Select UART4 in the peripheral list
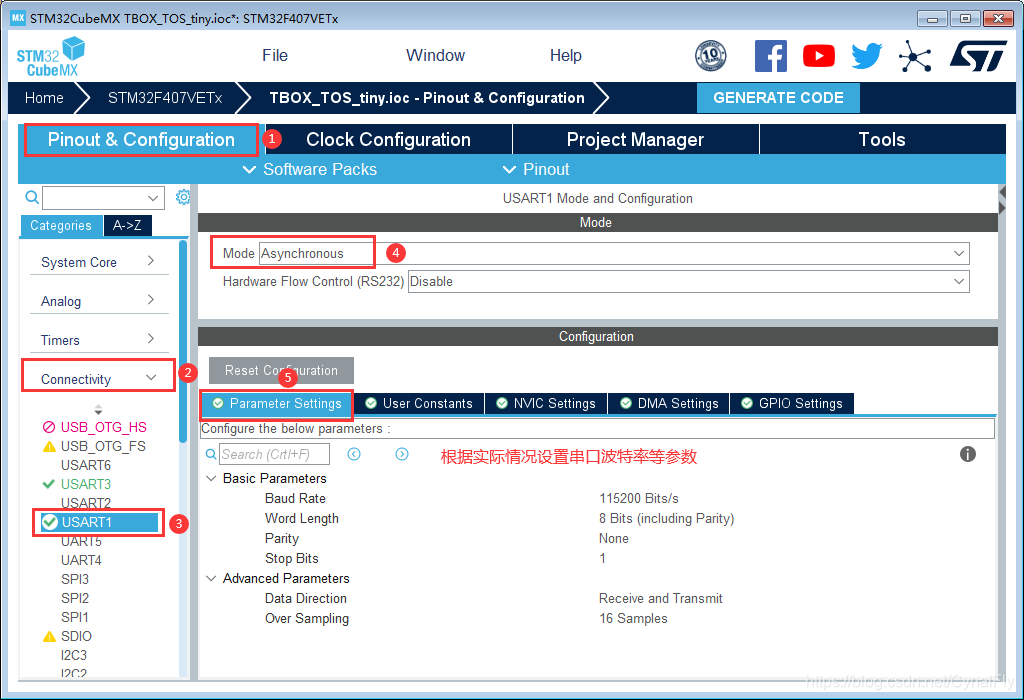Viewport: 1024px width, 700px height. (x=82, y=560)
